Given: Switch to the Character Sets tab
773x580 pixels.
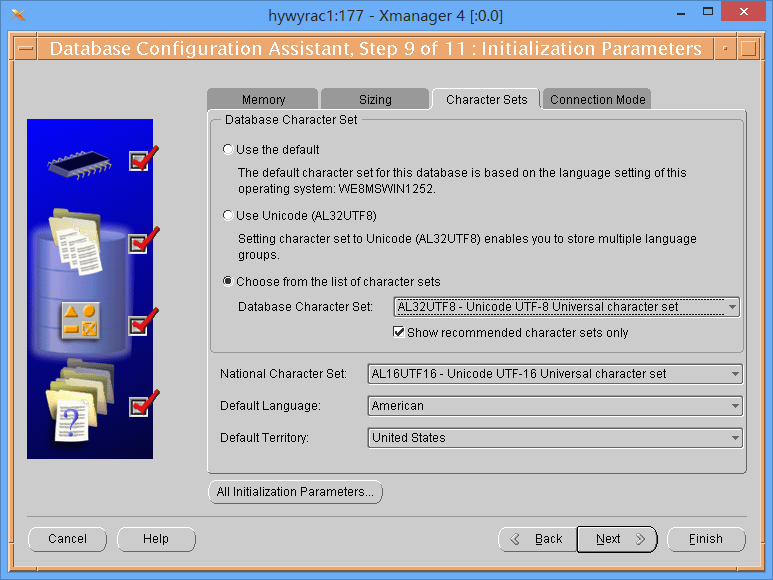Looking at the screenshot, I should pyautogui.click(x=487, y=100).
